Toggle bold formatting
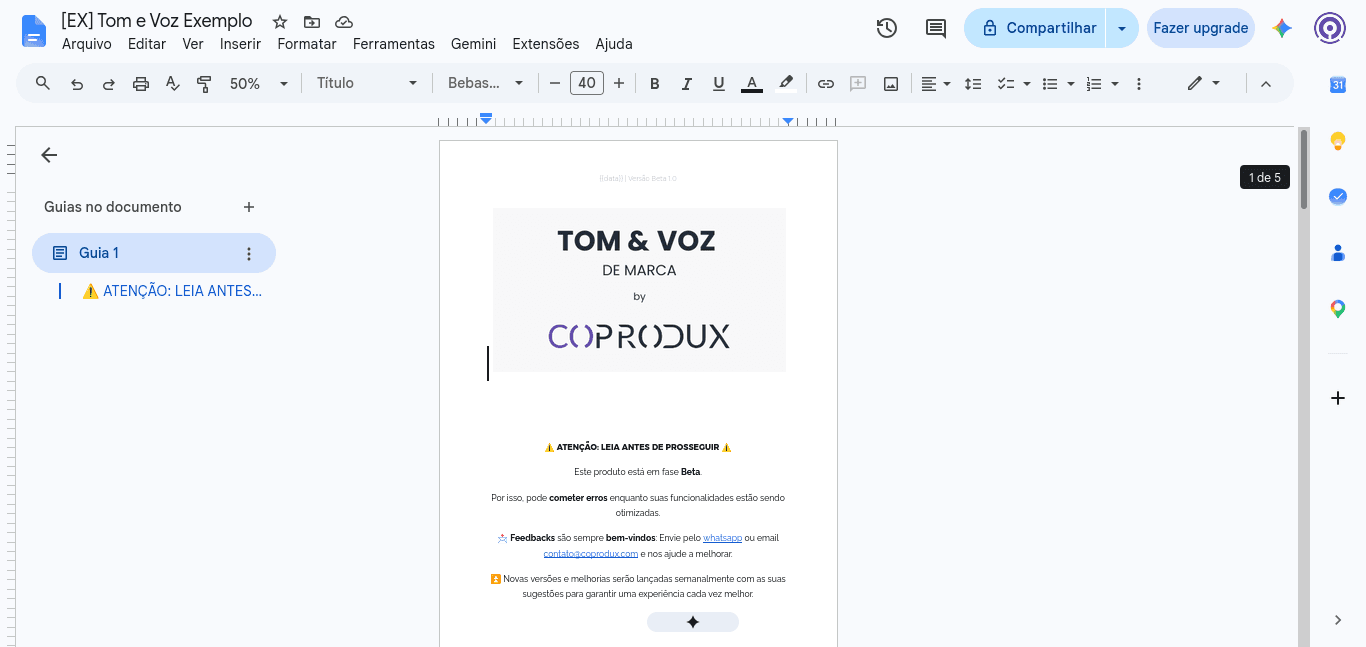 (655, 84)
